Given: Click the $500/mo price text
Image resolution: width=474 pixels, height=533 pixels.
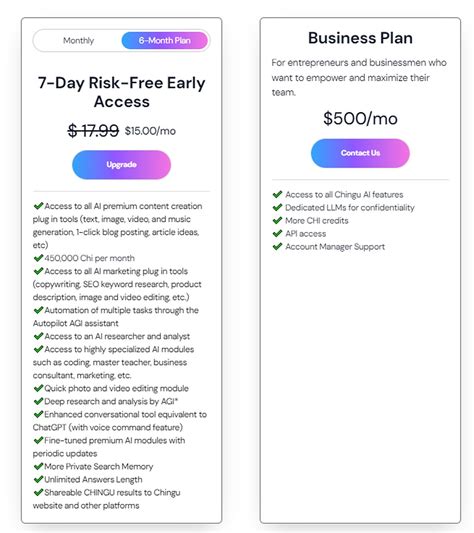Looking at the screenshot, I should (360, 119).
